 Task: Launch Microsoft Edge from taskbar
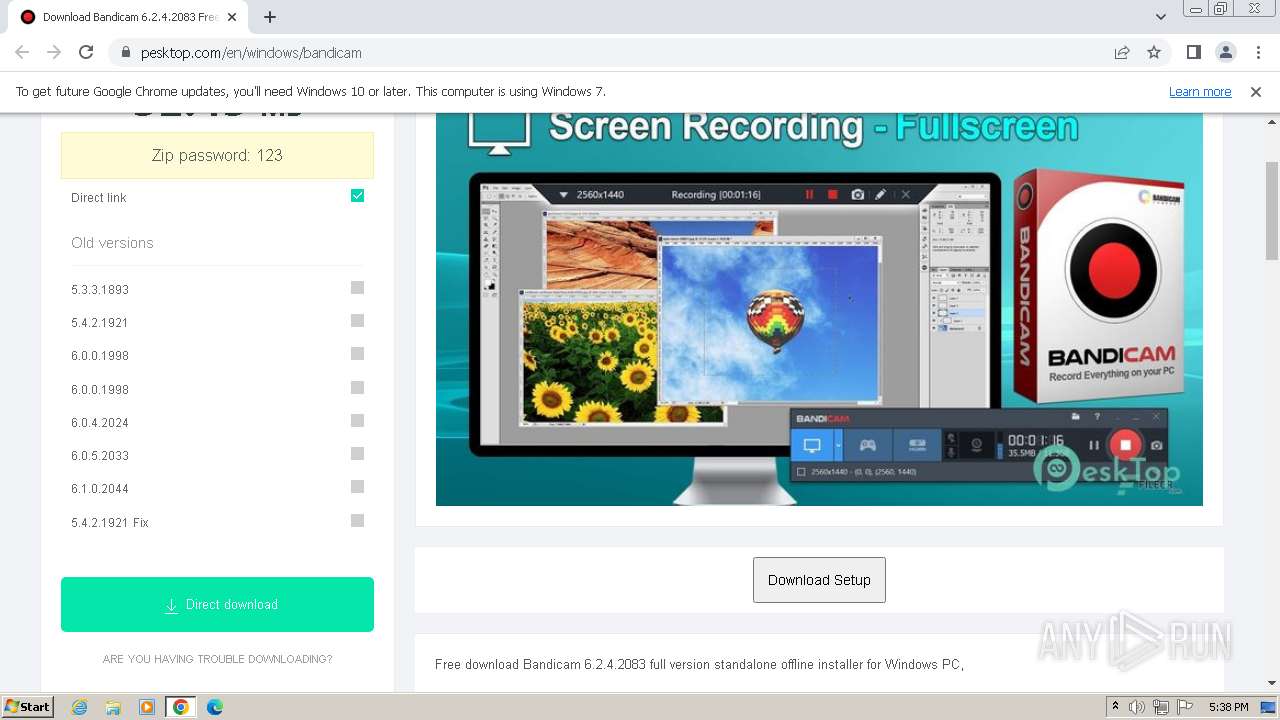(x=215, y=707)
